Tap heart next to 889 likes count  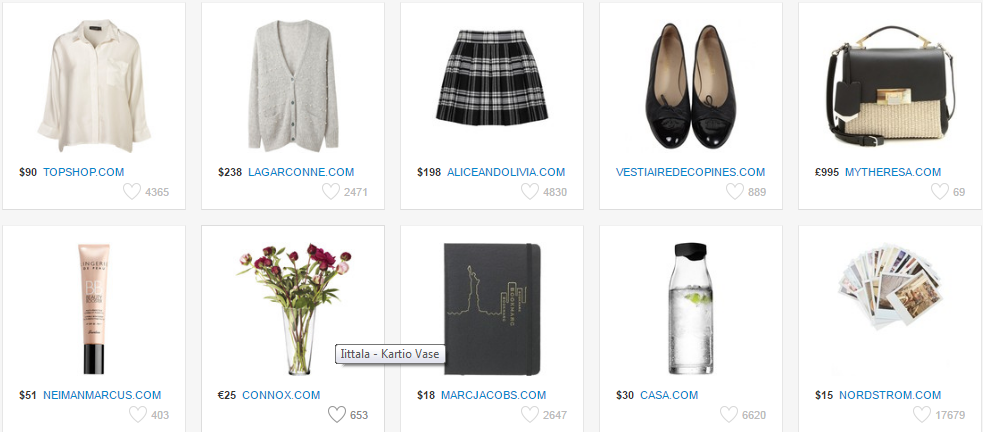[x=735, y=191]
